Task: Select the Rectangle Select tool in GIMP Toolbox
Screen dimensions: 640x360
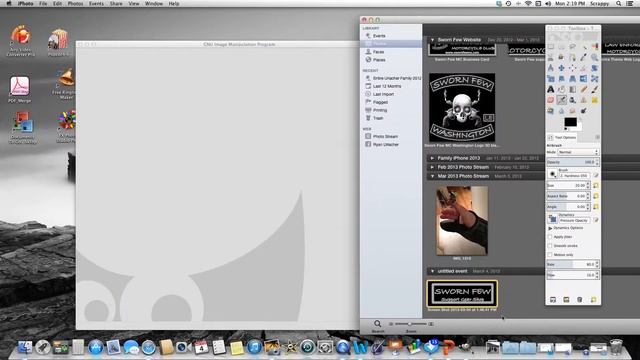Action: pos(551,47)
